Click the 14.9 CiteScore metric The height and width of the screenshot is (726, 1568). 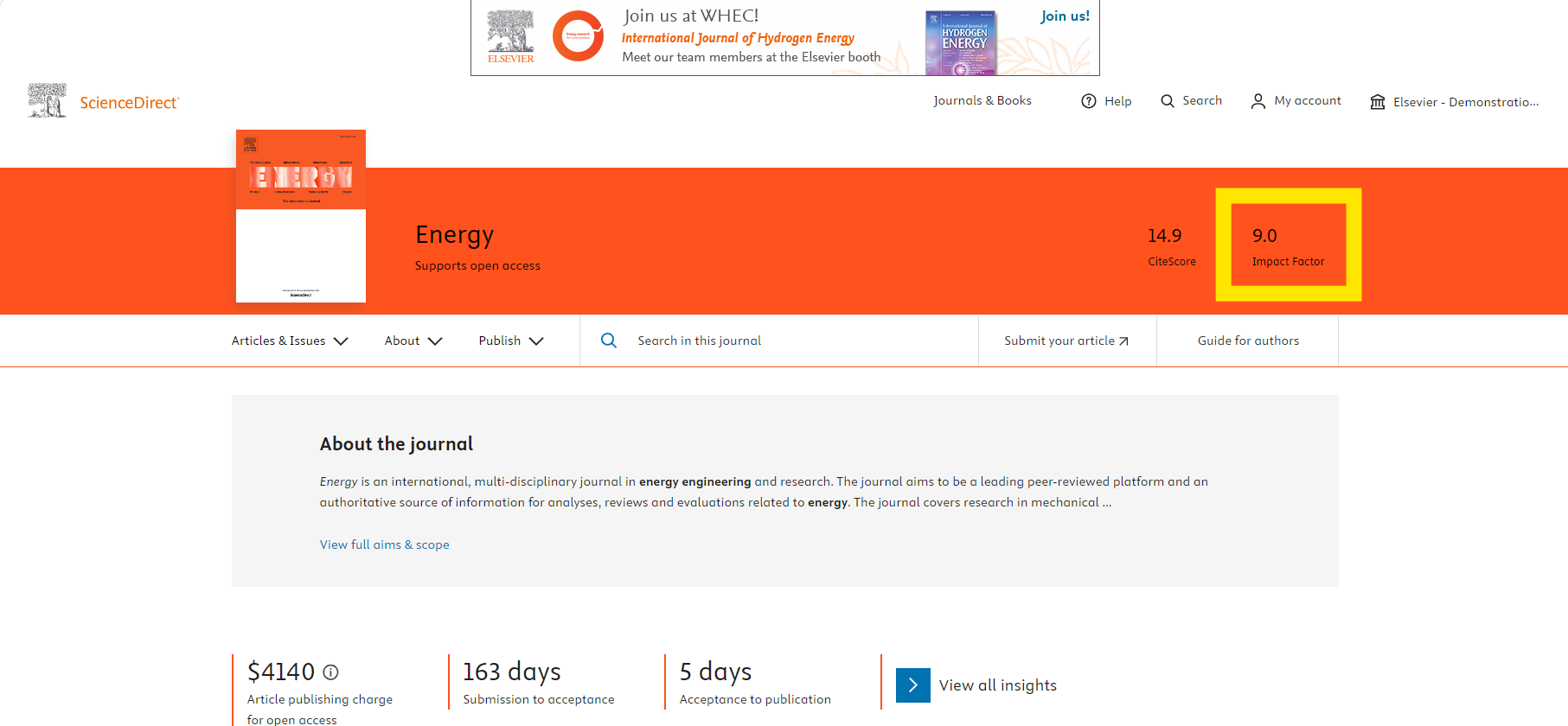click(x=1171, y=245)
